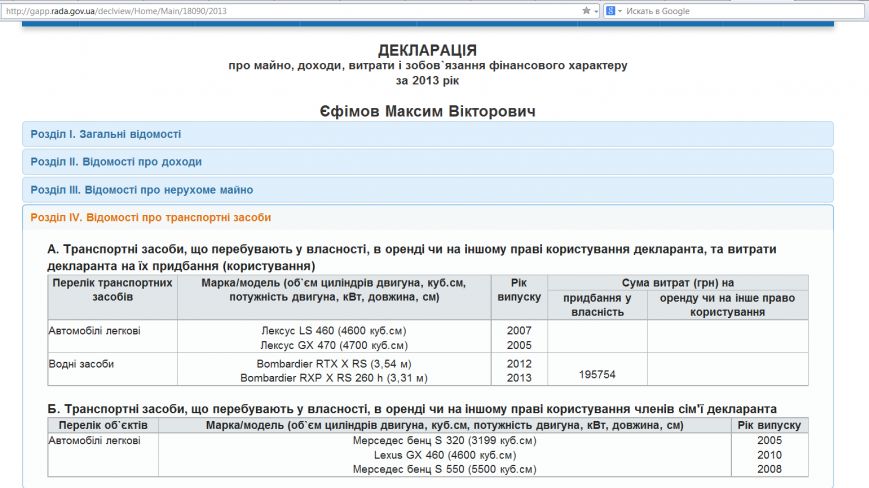The height and width of the screenshot is (488, 869).
Task: Click the 'Сума витрат (грн) на' column header
Action: tap(677, 282)
